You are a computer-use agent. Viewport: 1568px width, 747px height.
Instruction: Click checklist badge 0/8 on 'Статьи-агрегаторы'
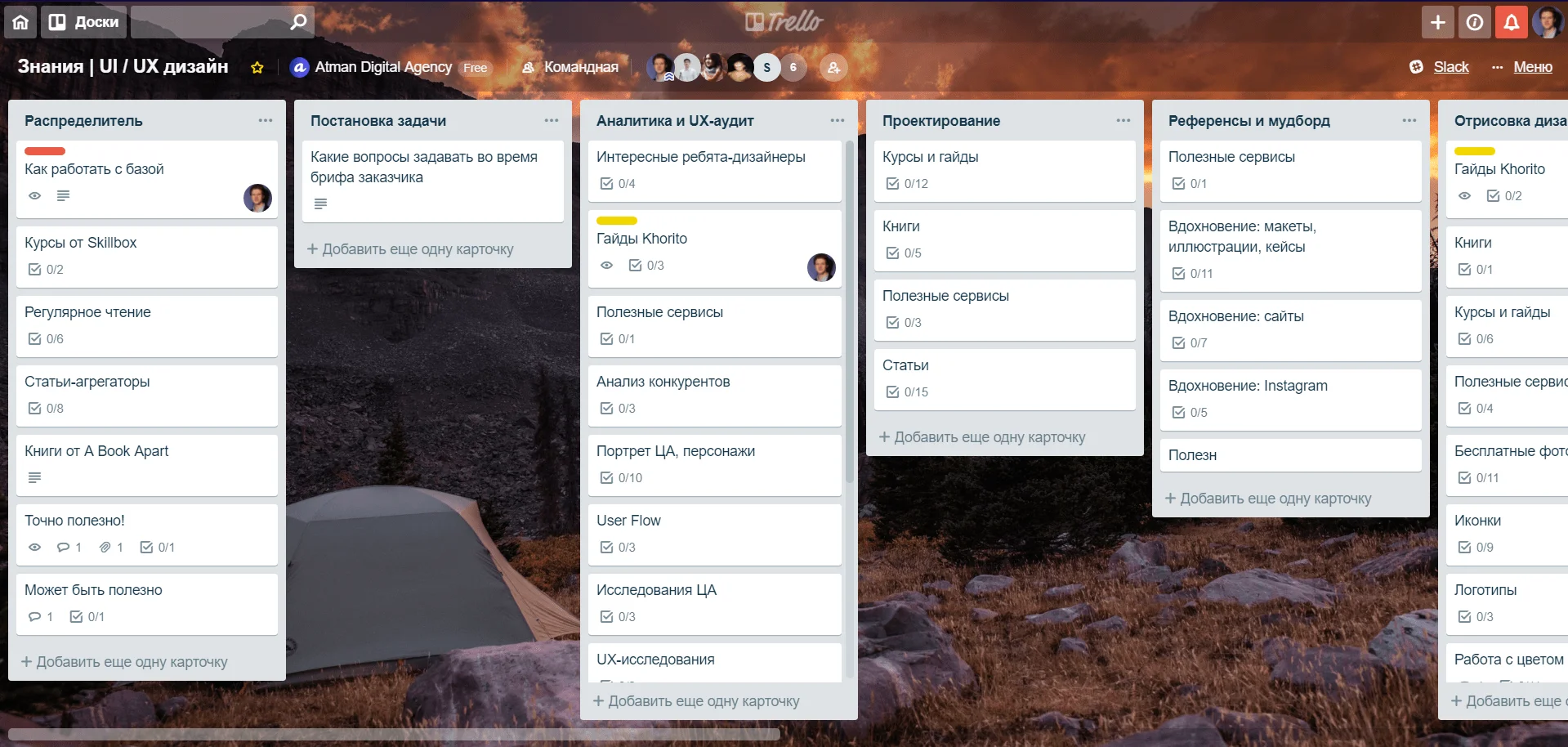(x=46, y=408)
